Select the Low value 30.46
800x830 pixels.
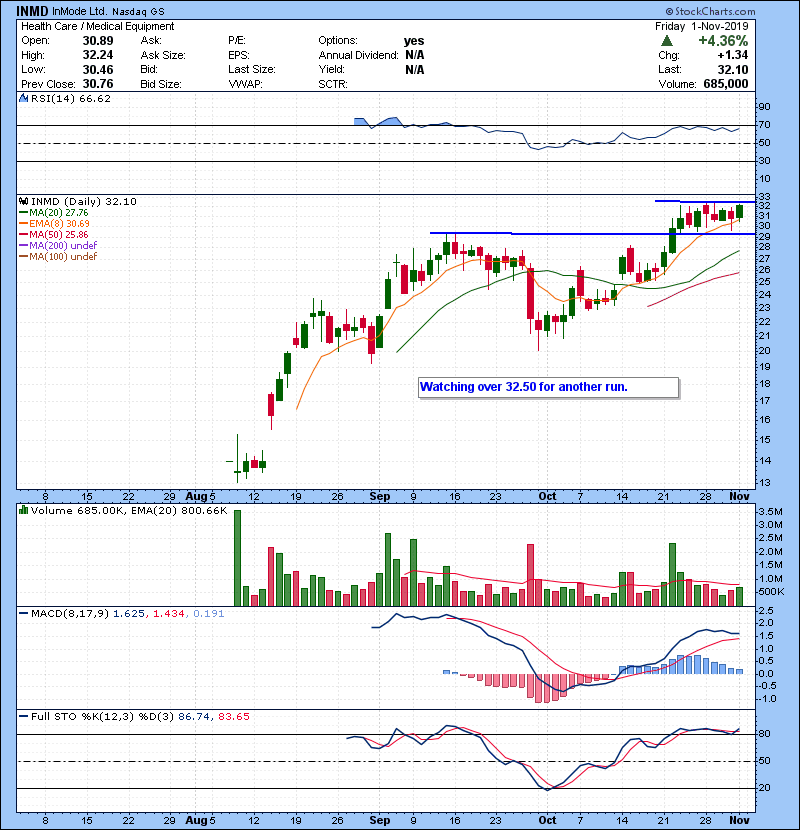click(x=98, y=69)
